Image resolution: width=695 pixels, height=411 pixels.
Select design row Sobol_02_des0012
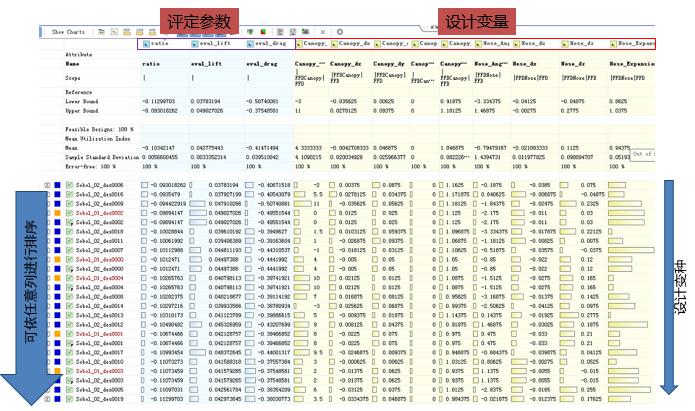click(x=99, y=325)
